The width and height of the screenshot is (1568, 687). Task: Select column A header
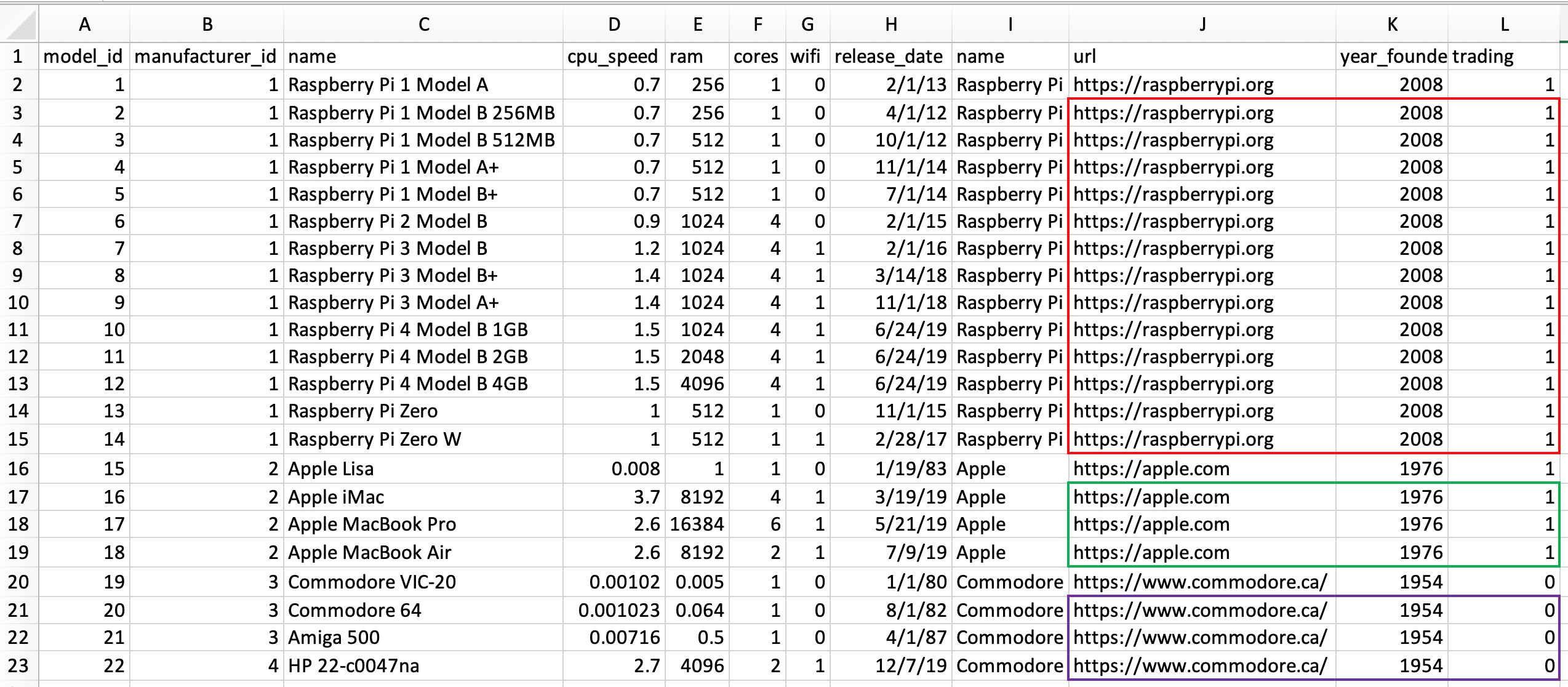[85, 25]
